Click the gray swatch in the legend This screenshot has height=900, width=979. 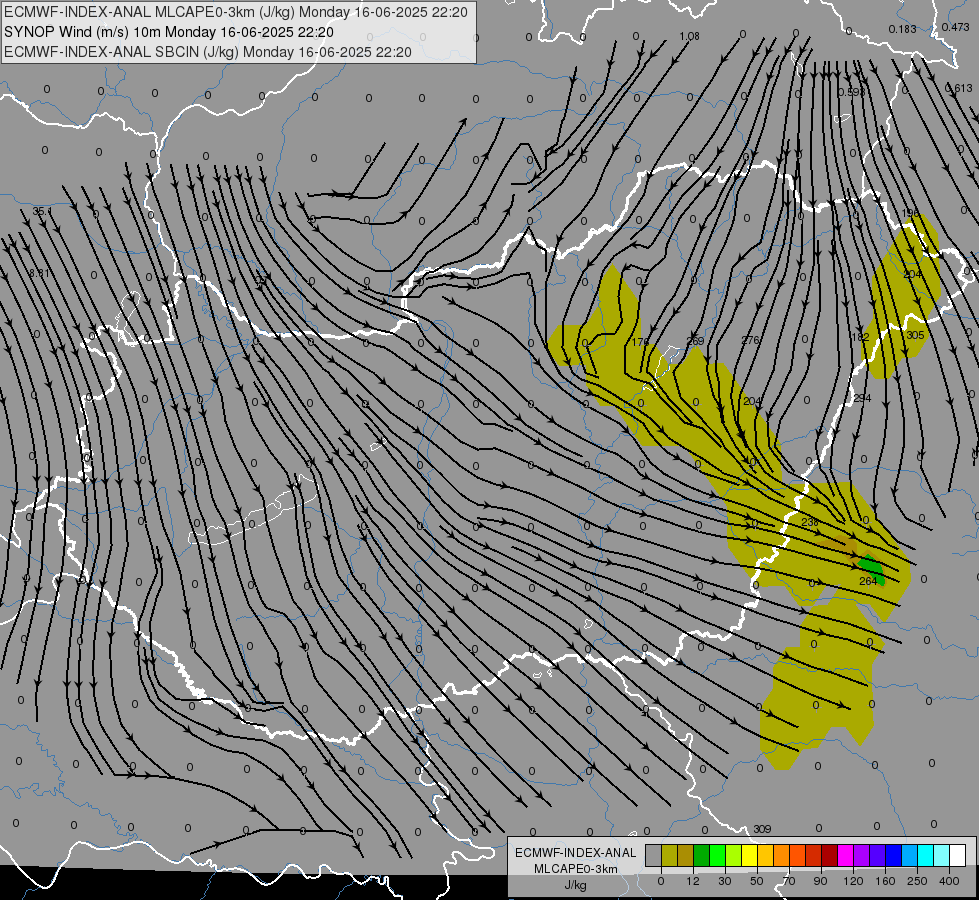(653, 855)
